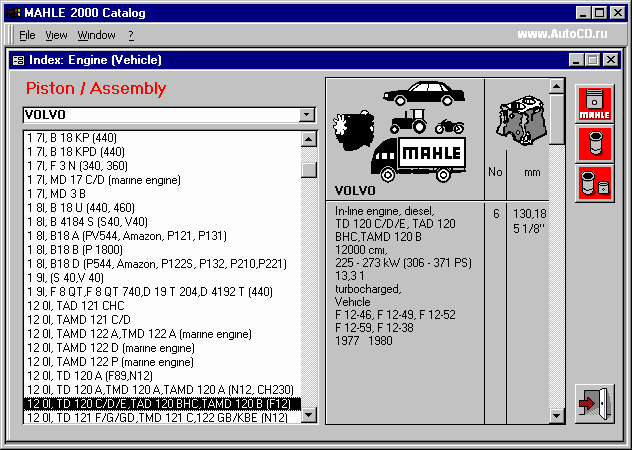The image size is (632, 450).
Task: Click the engine list scrollbar thumb
Action: [309, 170]
